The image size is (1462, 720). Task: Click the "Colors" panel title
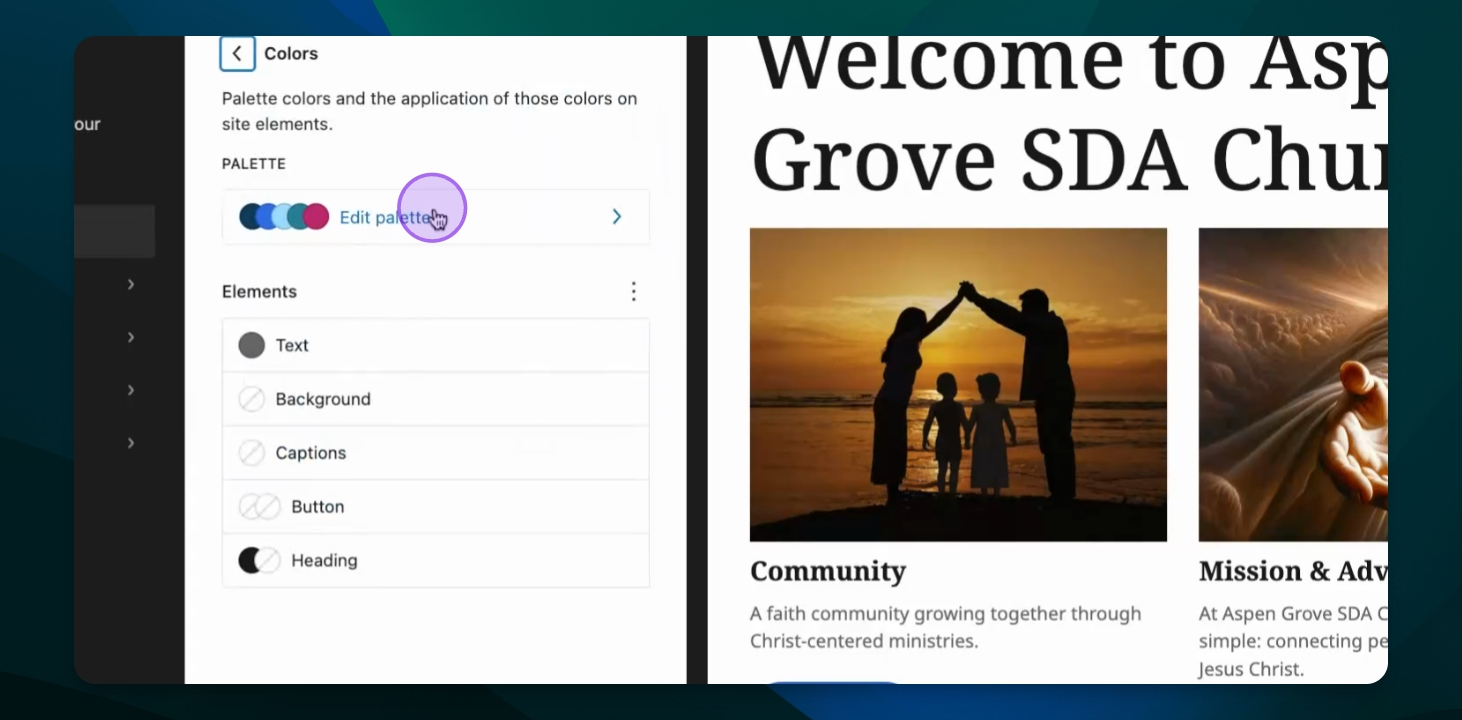point(291,53)
